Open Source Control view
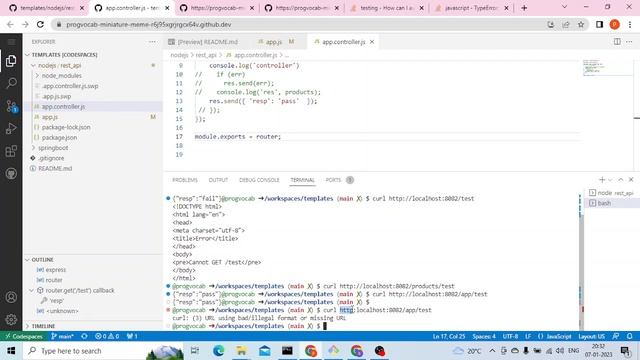The image size is (640, 360). pos(11,106)
